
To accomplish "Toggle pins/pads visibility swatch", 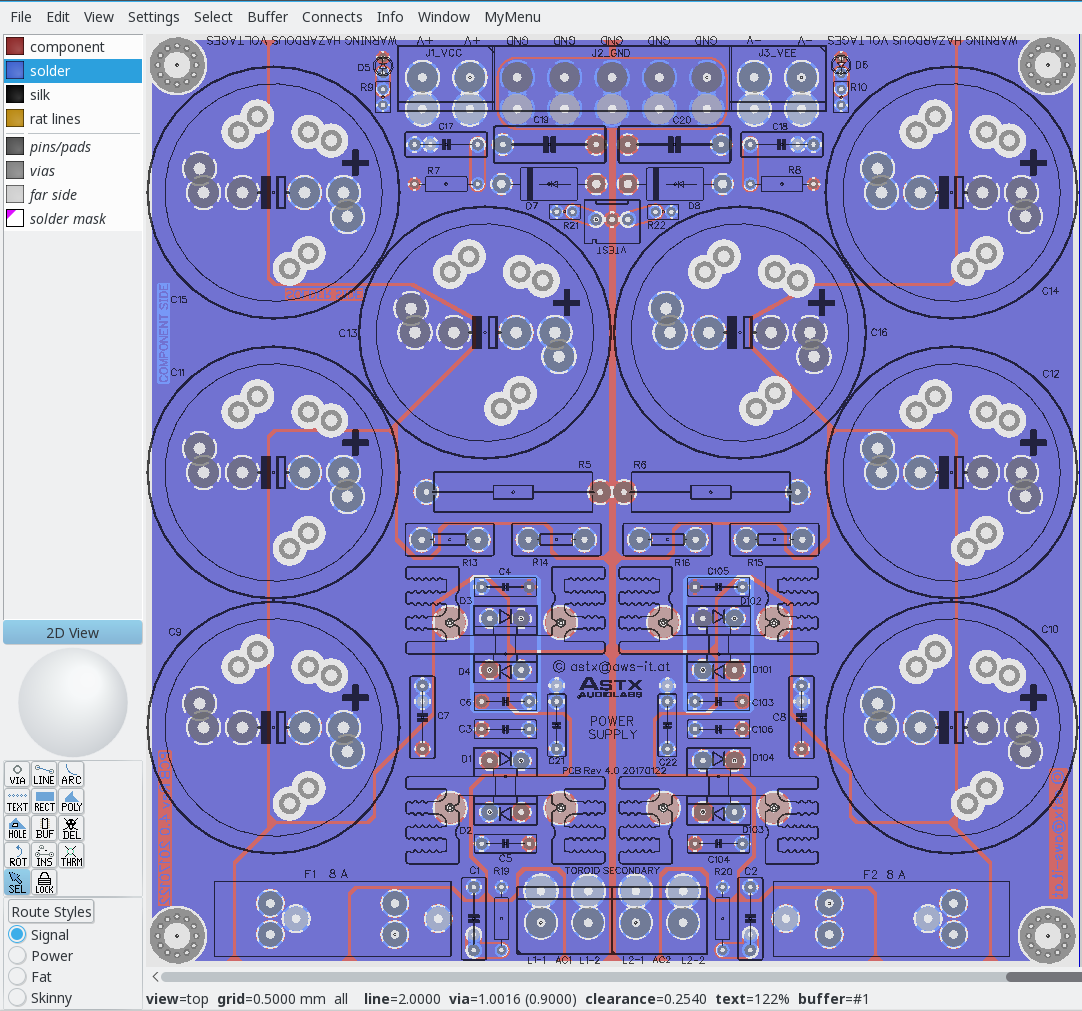I will pyautogui.click(x=15, y=146).
